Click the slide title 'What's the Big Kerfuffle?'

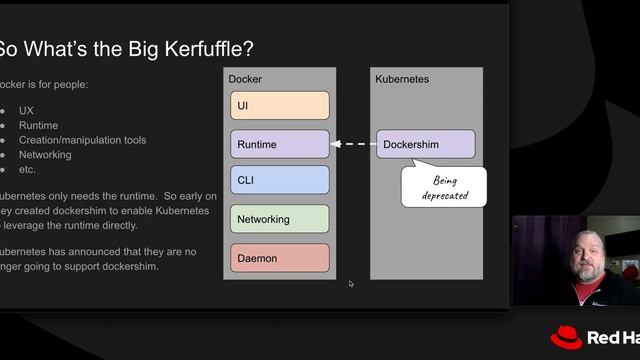point(139,49)
